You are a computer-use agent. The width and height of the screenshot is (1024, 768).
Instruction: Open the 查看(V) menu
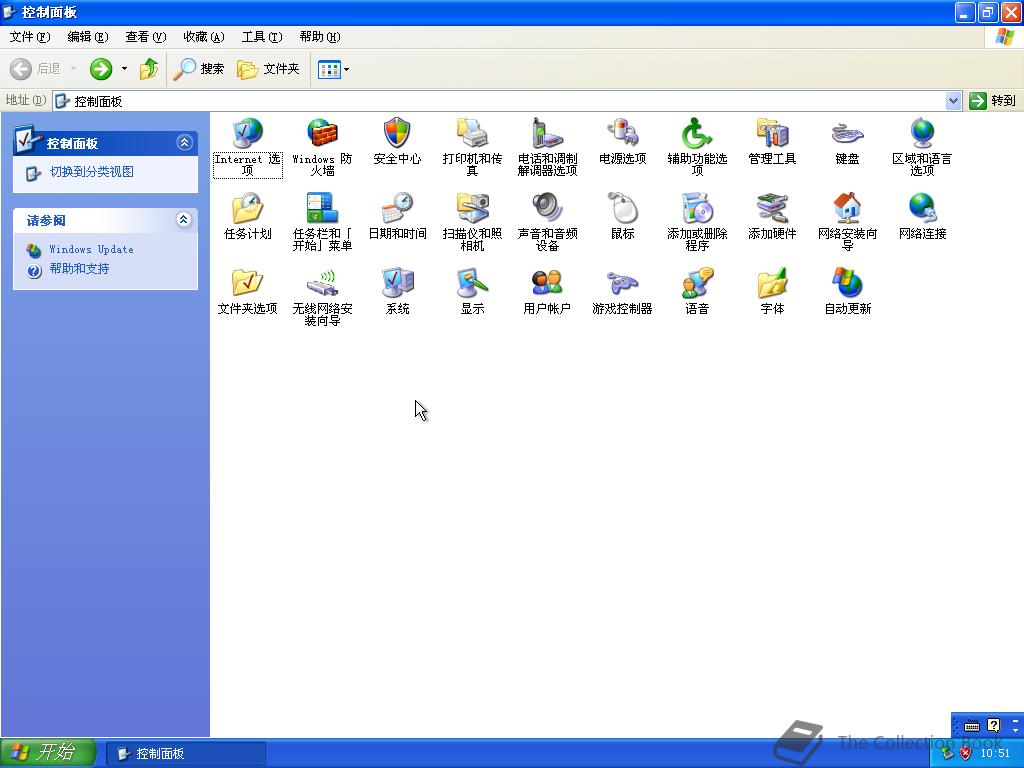146,37
